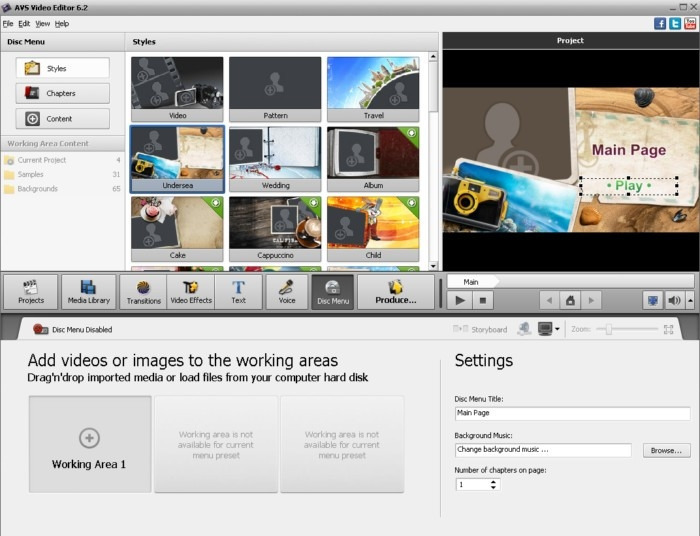Switch to the Chapters section
Screen dimensions: 700x536
(x=62, y=93)
